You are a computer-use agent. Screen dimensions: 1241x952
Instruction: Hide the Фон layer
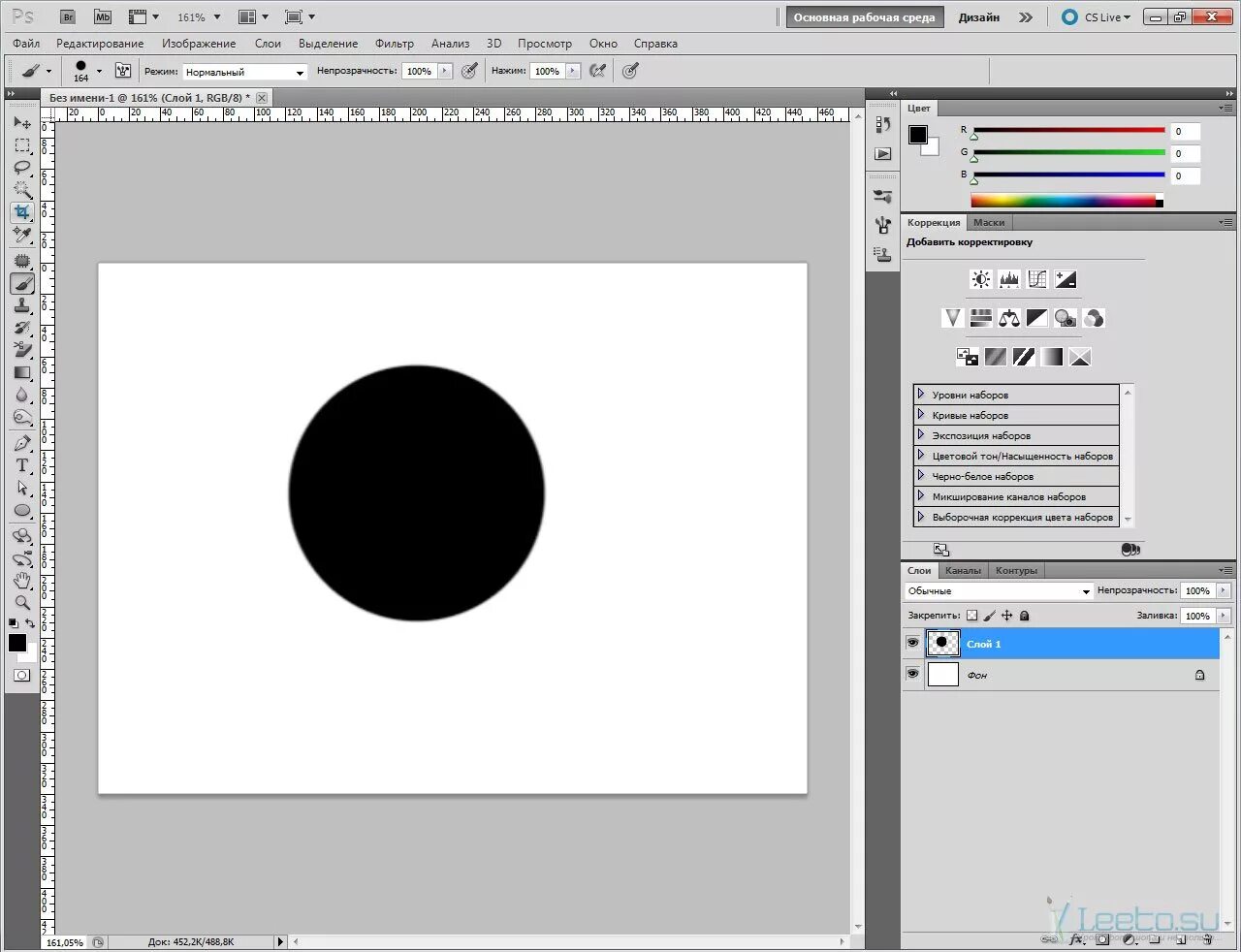click(x=912, y=675)
